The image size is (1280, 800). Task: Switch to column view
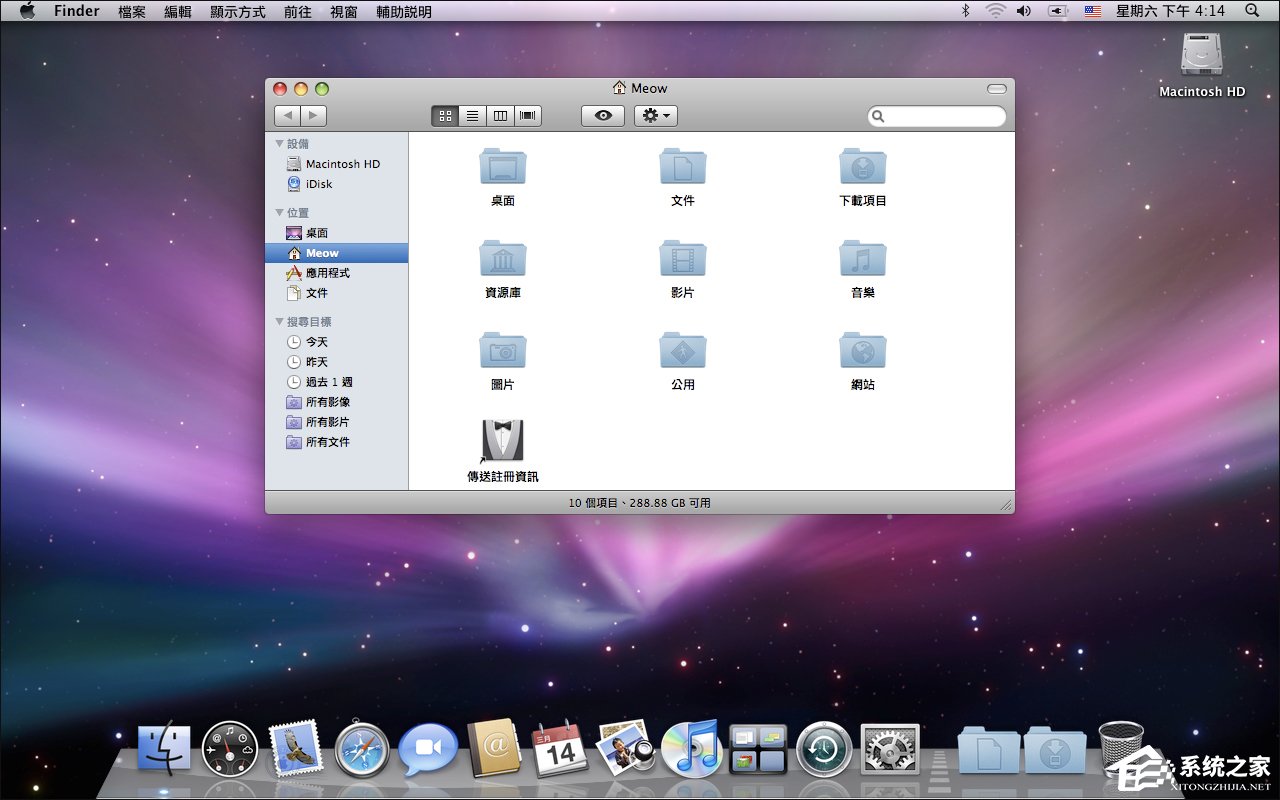[500, 115]
